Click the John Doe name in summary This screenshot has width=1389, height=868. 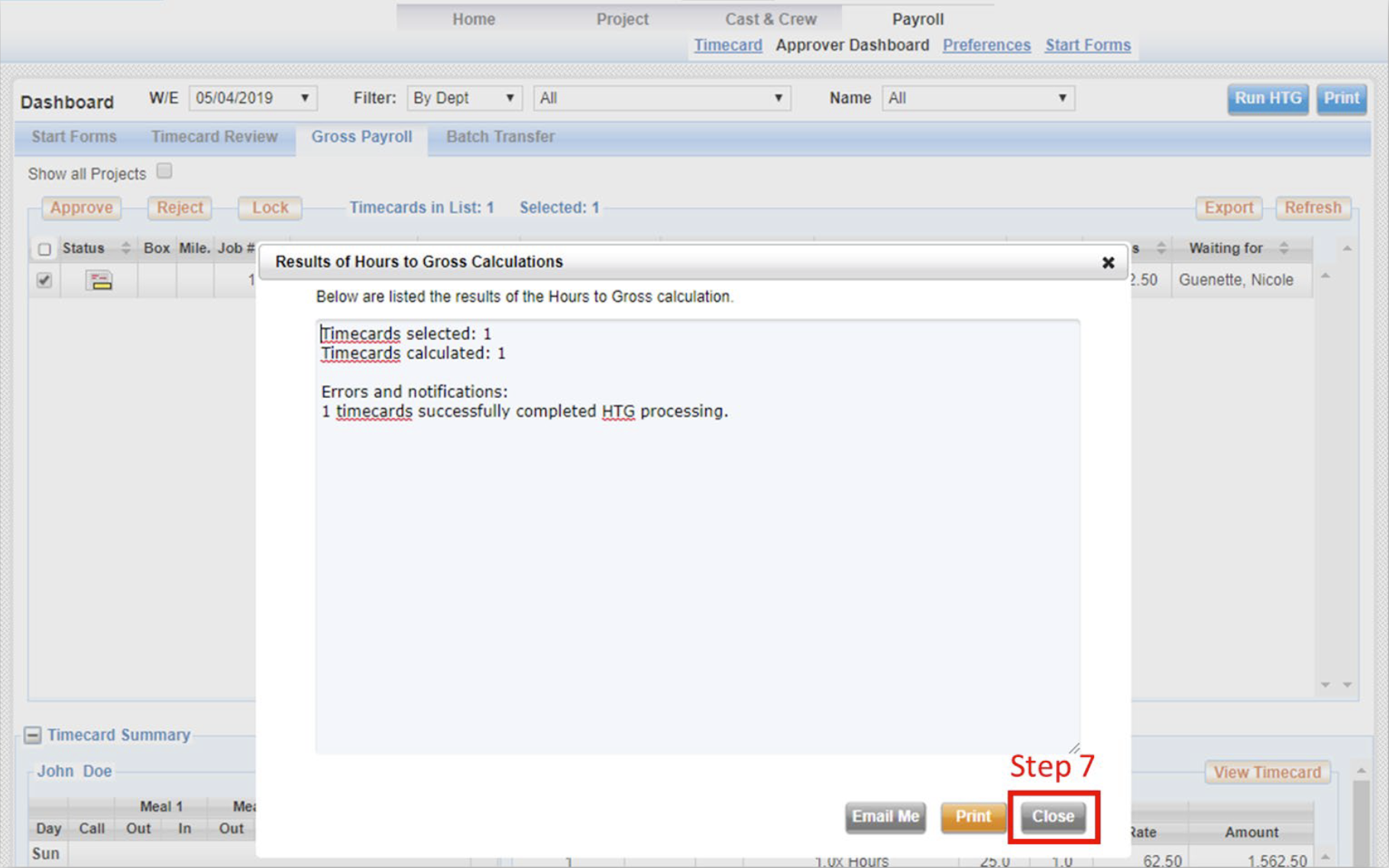coord(75,772)
